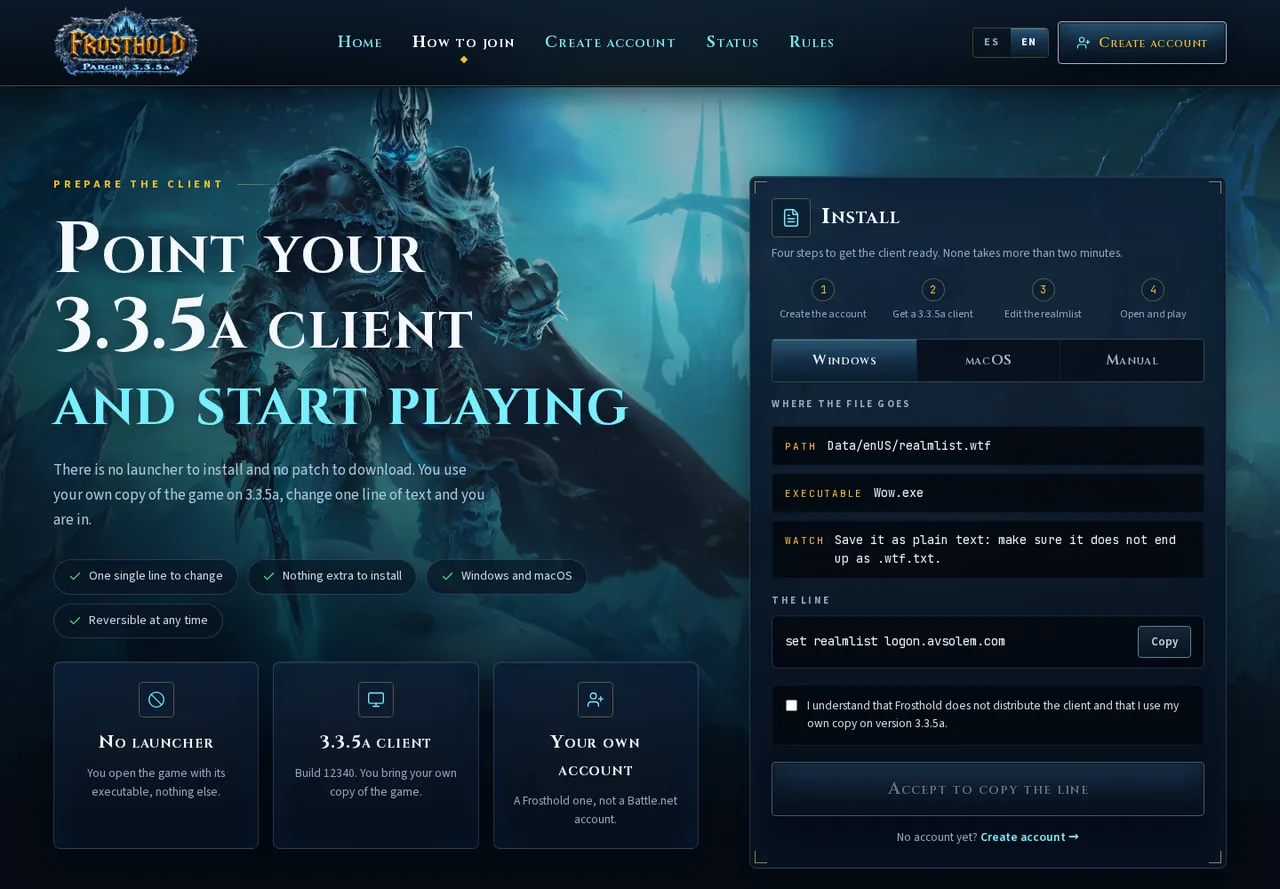Open the Rules nav item
This screenshot has width=1280, height=889.
[811, 42]
